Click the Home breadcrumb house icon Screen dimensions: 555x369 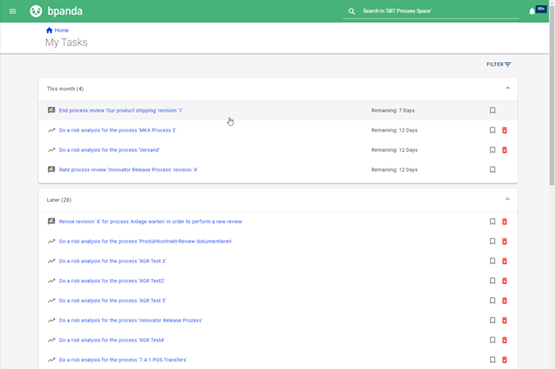[49, 30]
